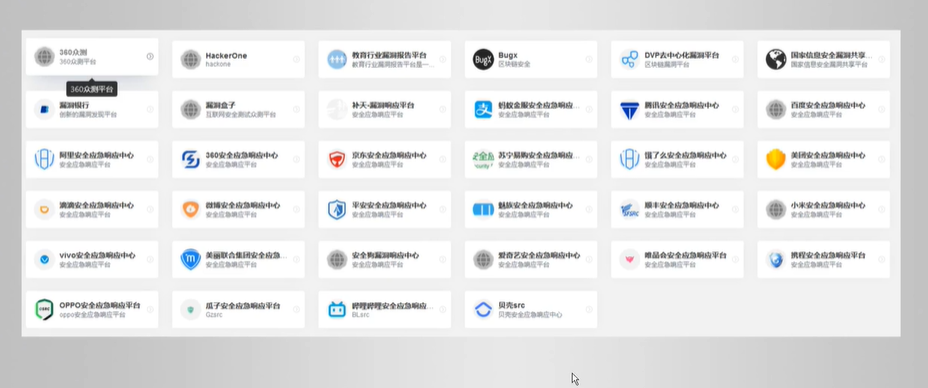Screen dimensions: 928x388
Task: Click the 腾讯安全应急响应中心 logo
Action: point(630,109)
